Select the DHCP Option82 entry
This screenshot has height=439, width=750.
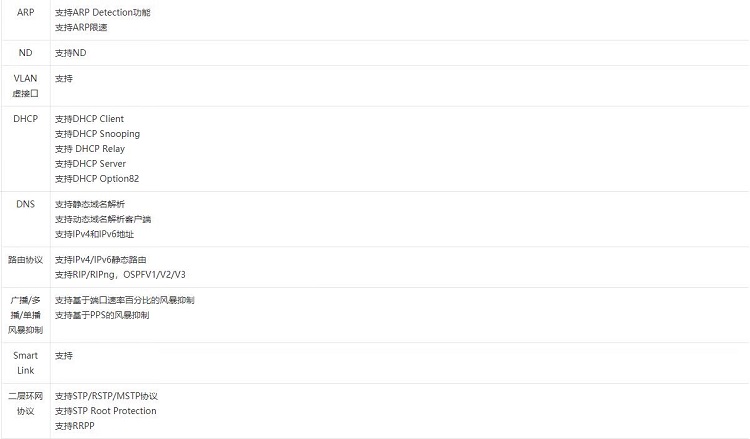tap(97, 178)
